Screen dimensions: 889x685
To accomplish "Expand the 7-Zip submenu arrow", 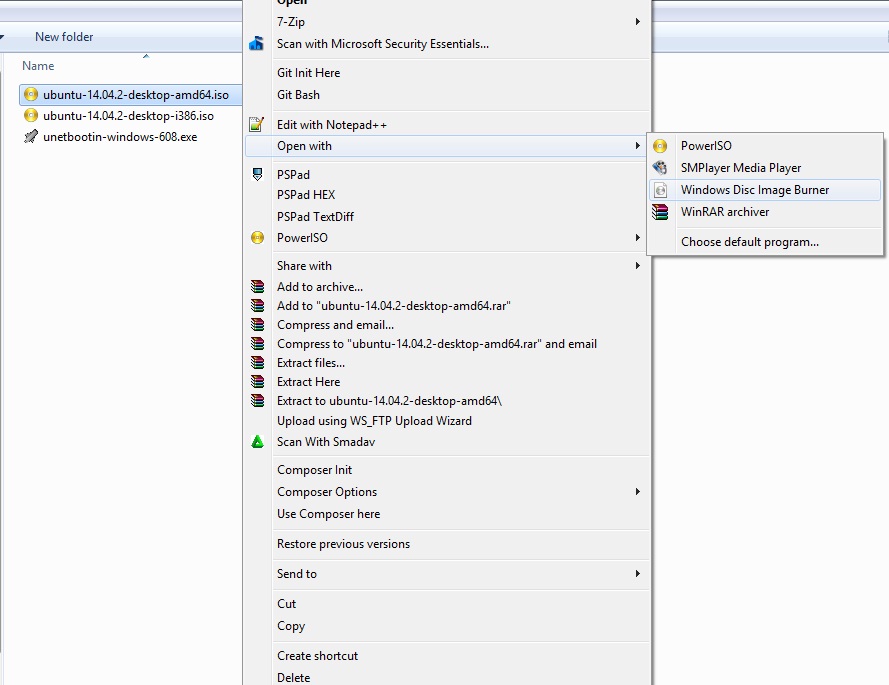I will pyautogui.click(x=638, y=22).
